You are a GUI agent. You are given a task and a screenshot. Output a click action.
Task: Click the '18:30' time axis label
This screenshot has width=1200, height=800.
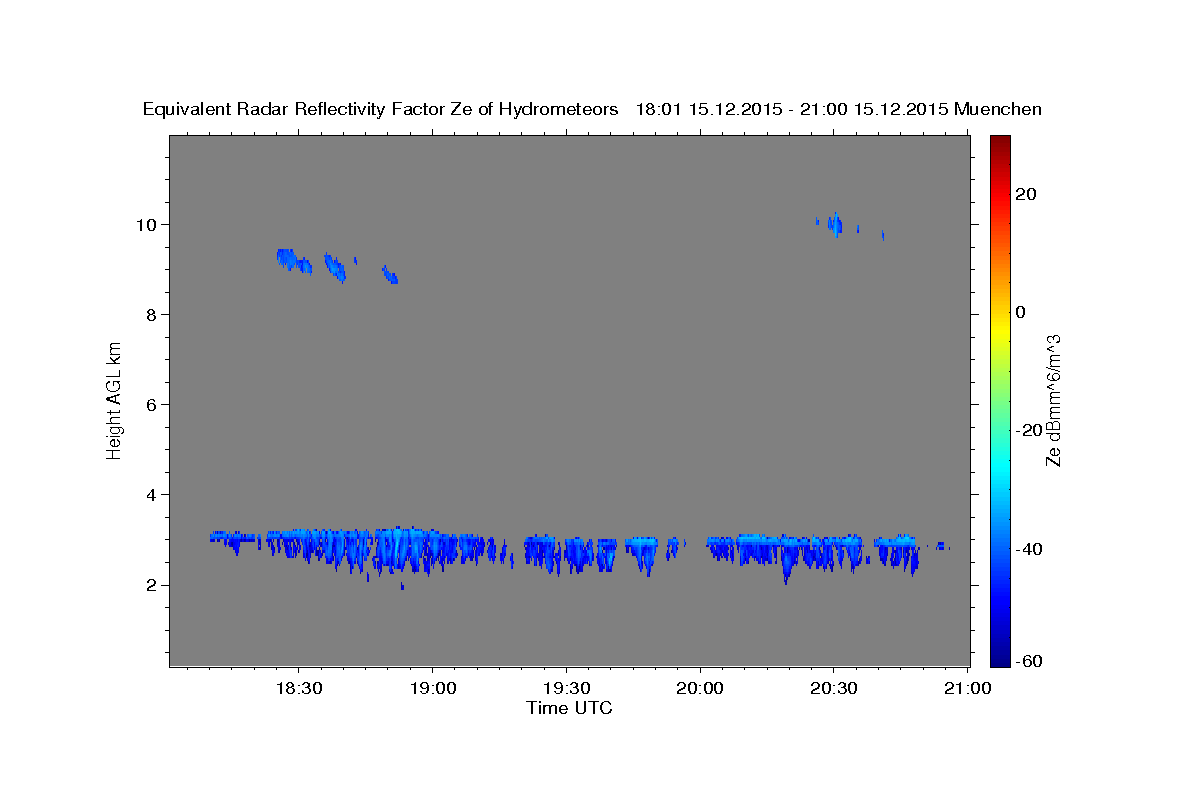pyautogui.click(x=298, y=688)
